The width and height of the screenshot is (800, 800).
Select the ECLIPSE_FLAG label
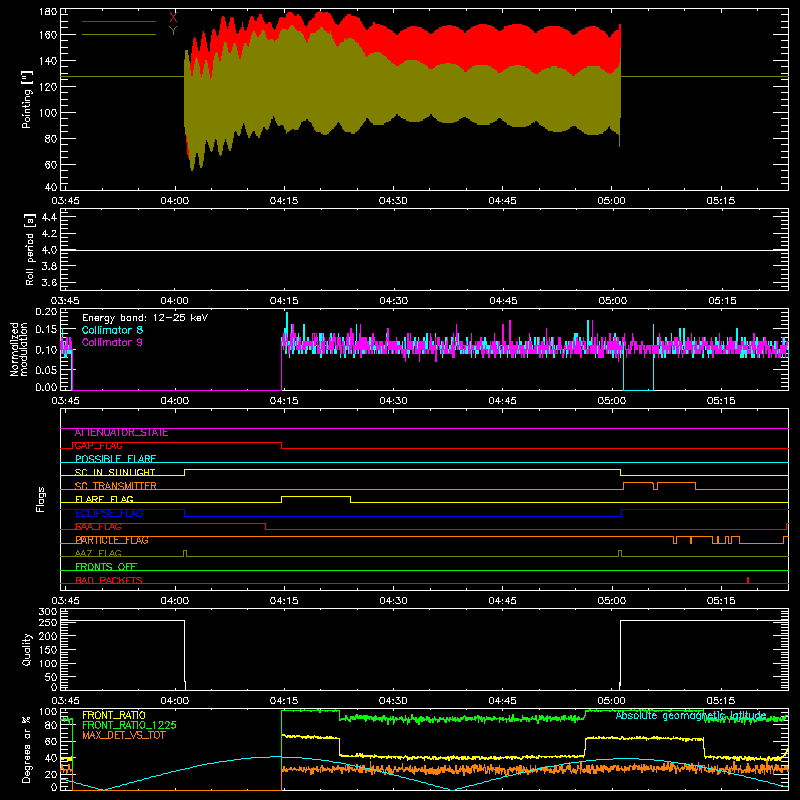click(109, 513)
